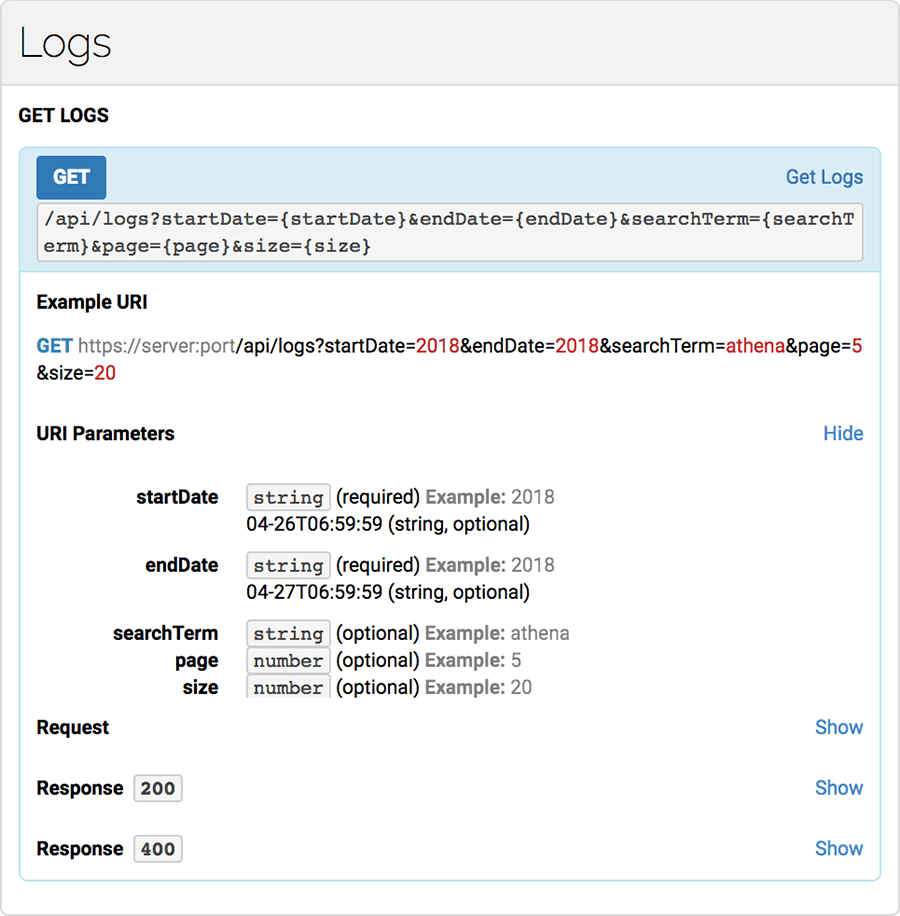Image resolution: width=900 pixels, height=916 pixels.
Task: Click the string type badge for startDate
Action: pos(288,497)
